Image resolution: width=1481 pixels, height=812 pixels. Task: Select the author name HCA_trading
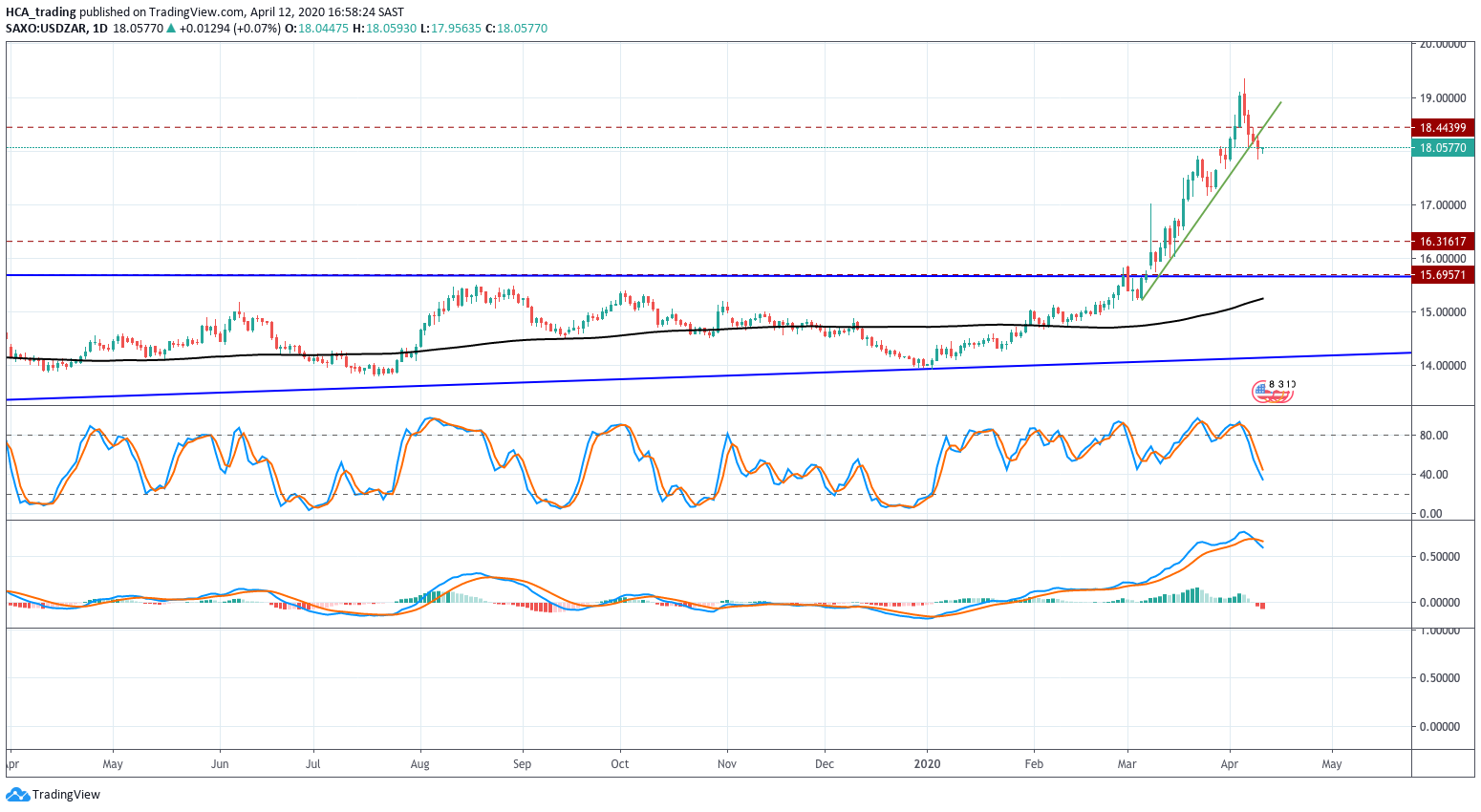click(41, 12)
